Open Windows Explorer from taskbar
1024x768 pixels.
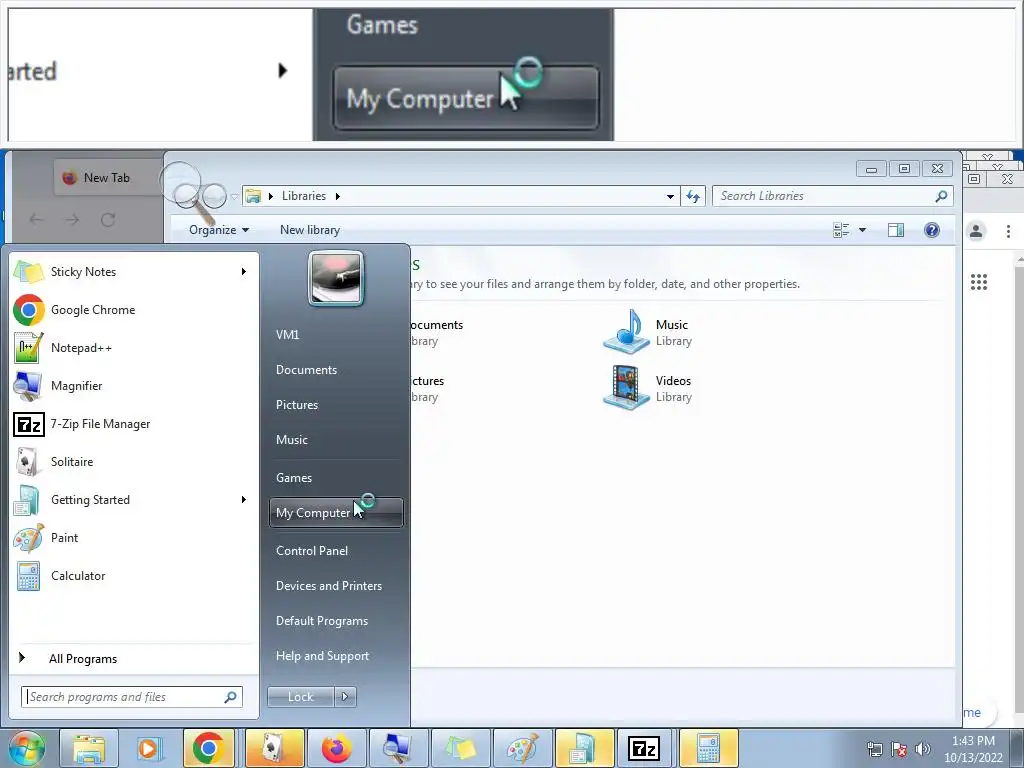(89, 748)
